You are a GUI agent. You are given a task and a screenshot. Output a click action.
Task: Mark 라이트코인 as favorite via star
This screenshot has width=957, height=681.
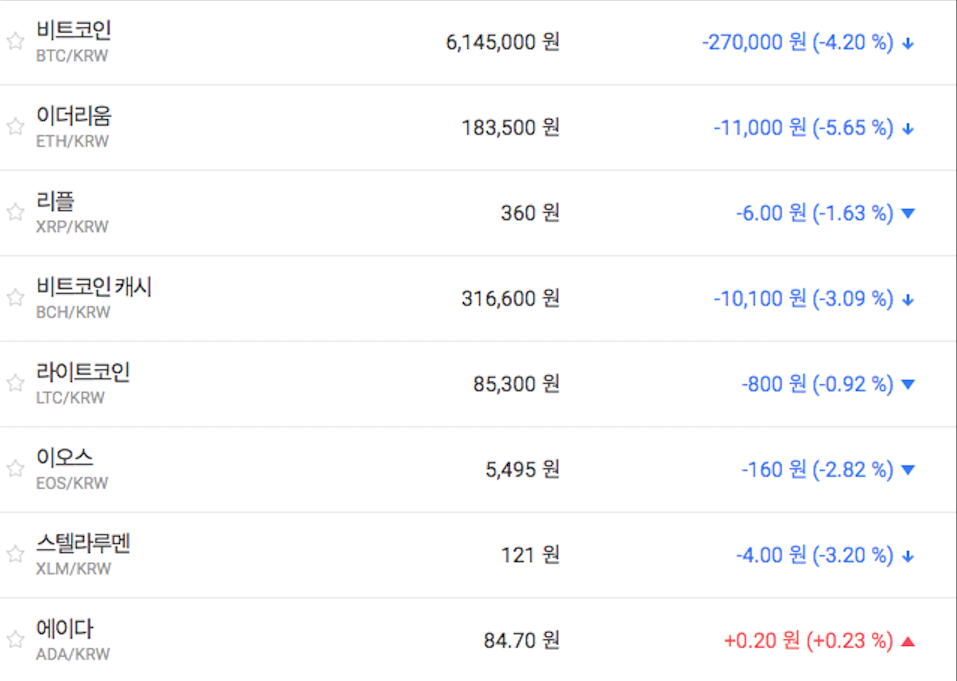point(15,383)
